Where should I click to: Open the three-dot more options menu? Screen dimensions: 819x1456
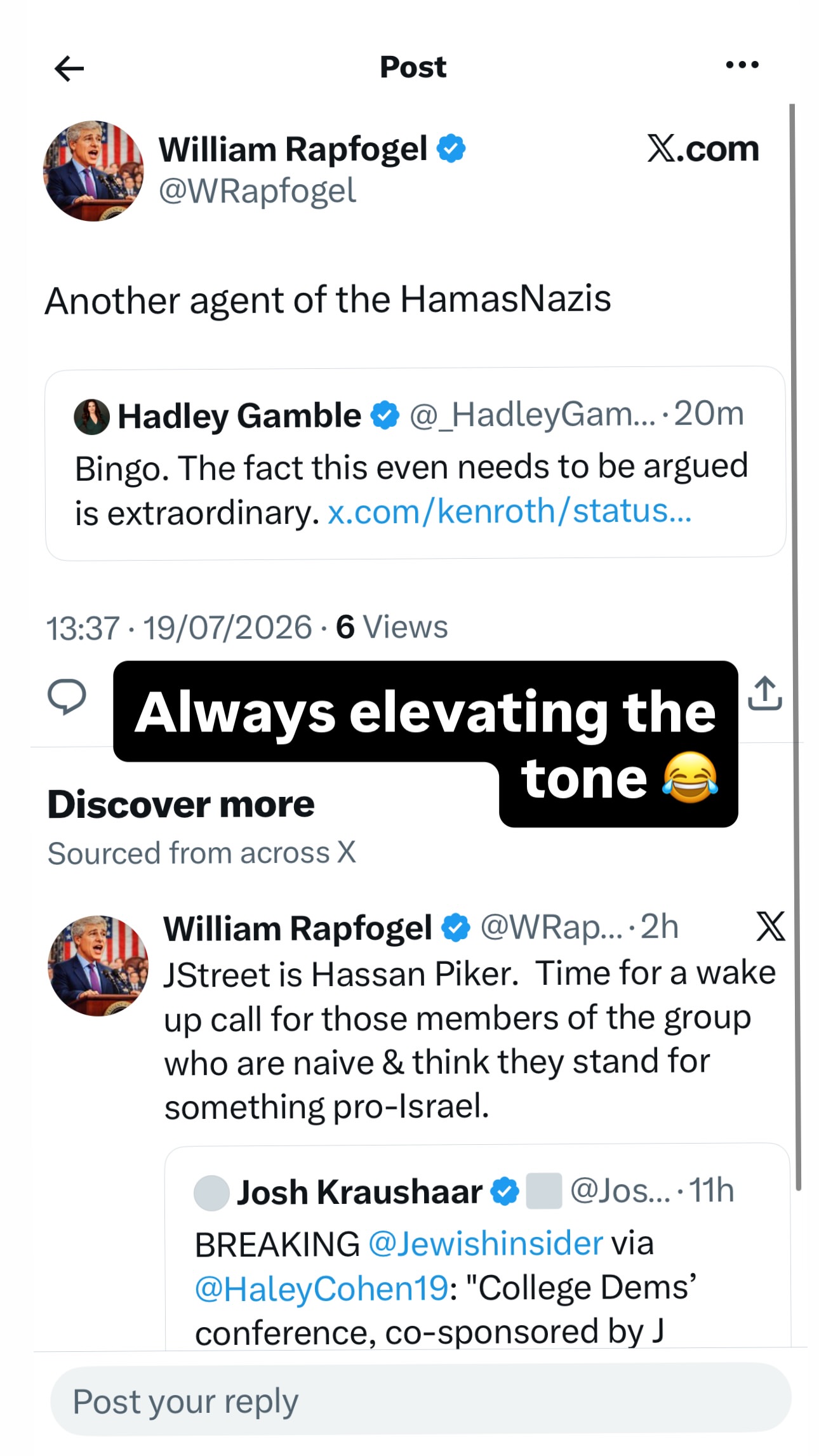click(x=742, y=65)
